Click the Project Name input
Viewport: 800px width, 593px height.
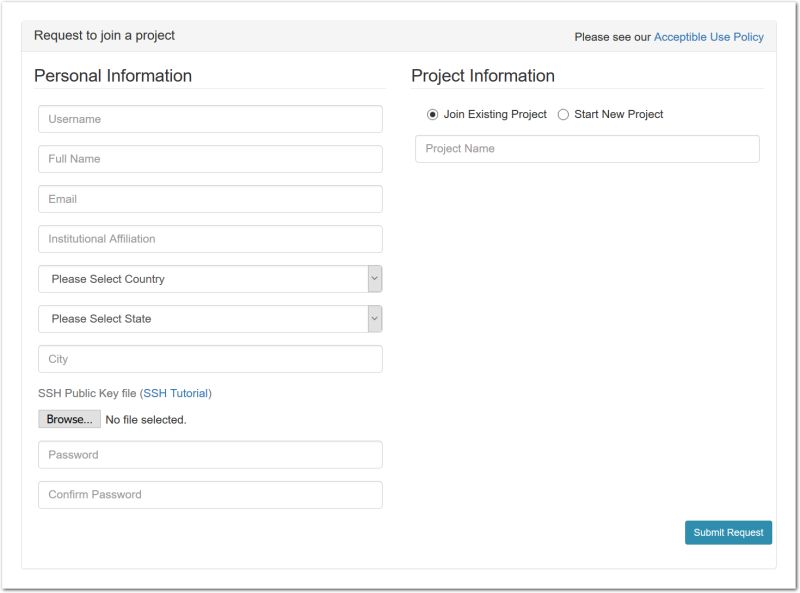coord(587,149)
